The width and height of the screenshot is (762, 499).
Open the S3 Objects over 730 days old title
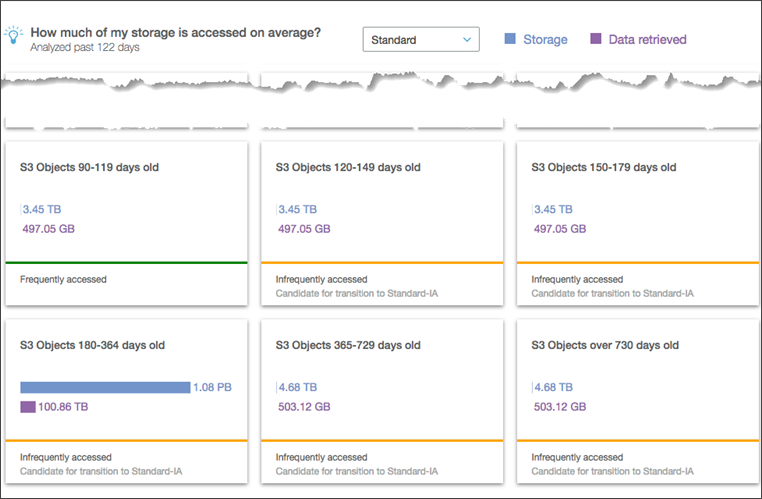pyautogui.click(x=604, y=345)
